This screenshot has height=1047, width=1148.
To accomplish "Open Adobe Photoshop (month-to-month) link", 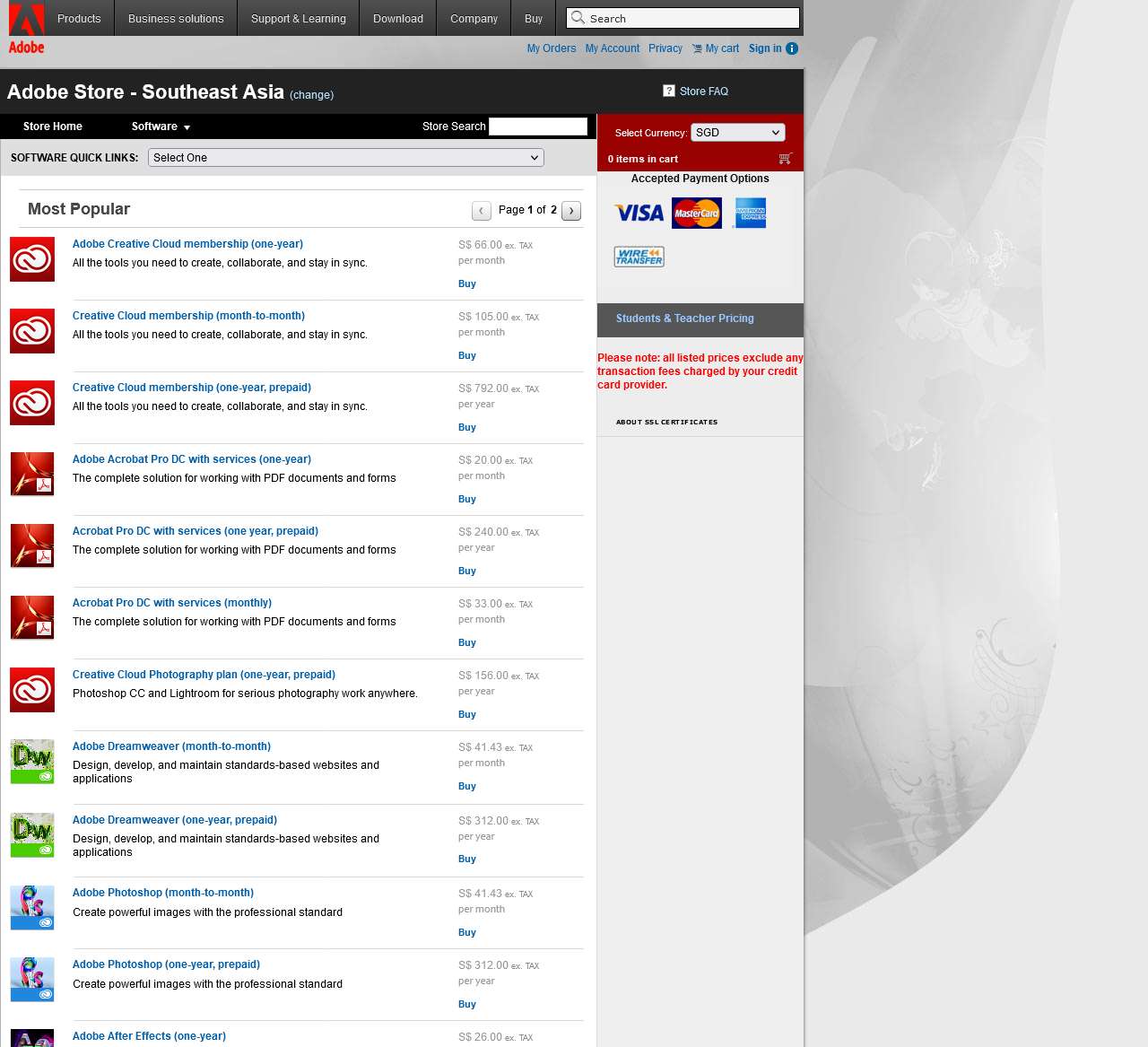I will tap(163, 893).
